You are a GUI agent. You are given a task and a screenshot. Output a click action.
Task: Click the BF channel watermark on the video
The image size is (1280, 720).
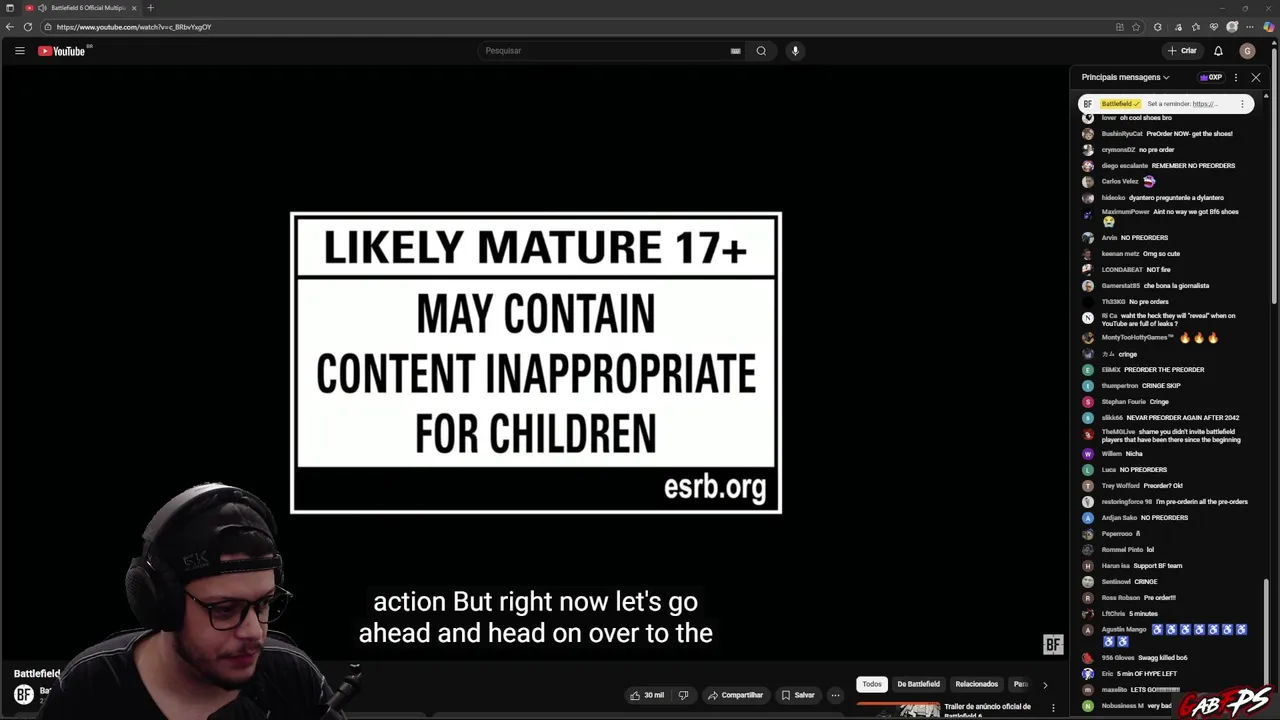tap(1053, 645)
